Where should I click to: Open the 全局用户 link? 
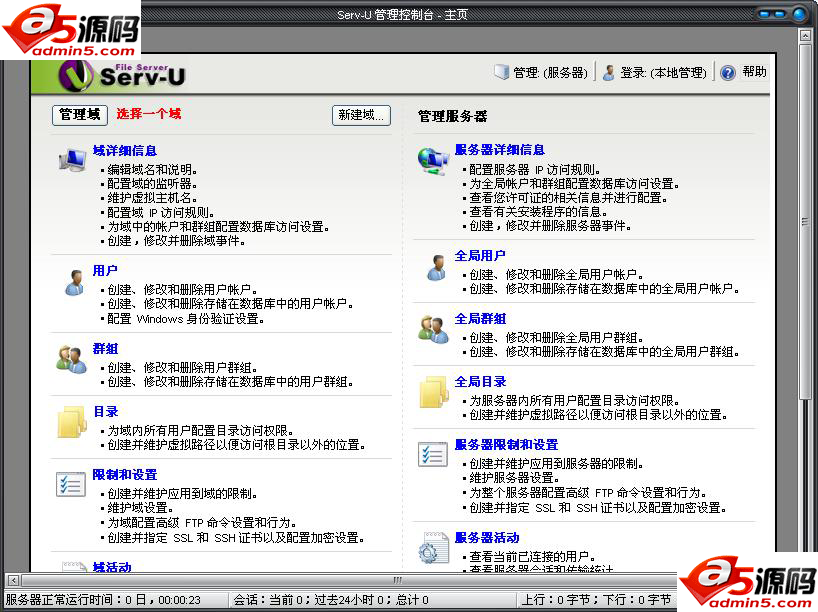tap(480, 256)
